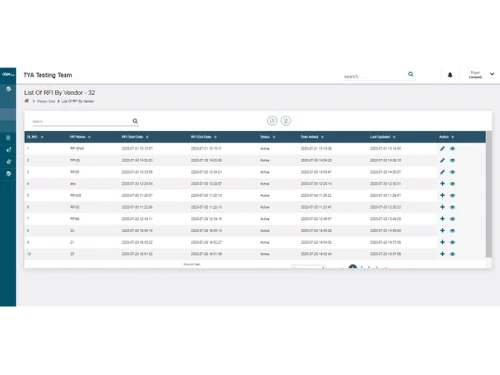Click the bottom-most sidebar icon
Screen dimensions: 500x375
(8, 174)
